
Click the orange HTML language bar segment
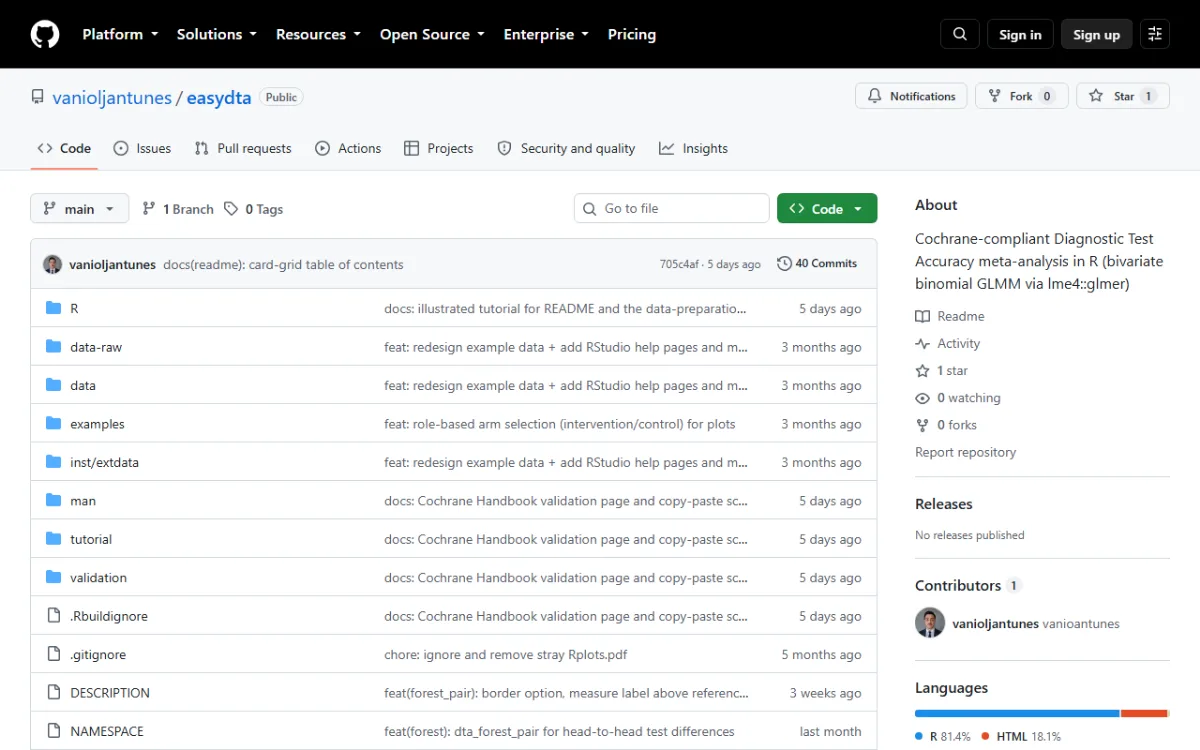[1144, 713]
